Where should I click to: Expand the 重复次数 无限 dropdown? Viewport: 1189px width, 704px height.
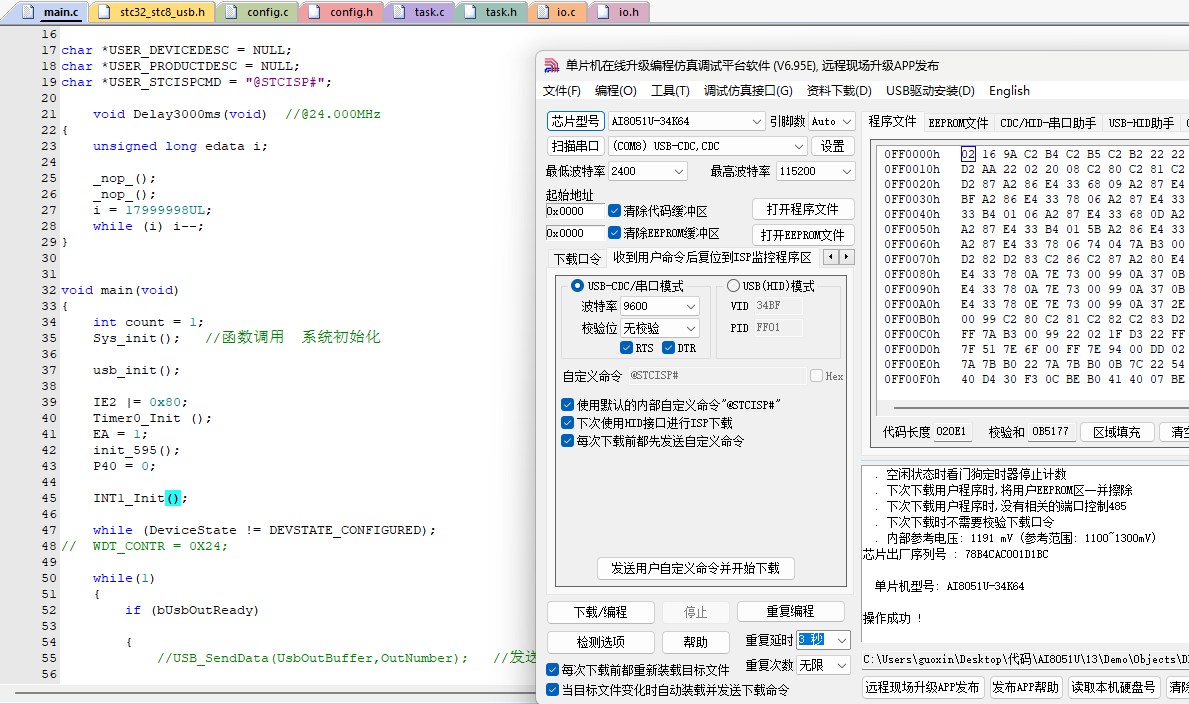pyautogui.click(x=842, y=665)
